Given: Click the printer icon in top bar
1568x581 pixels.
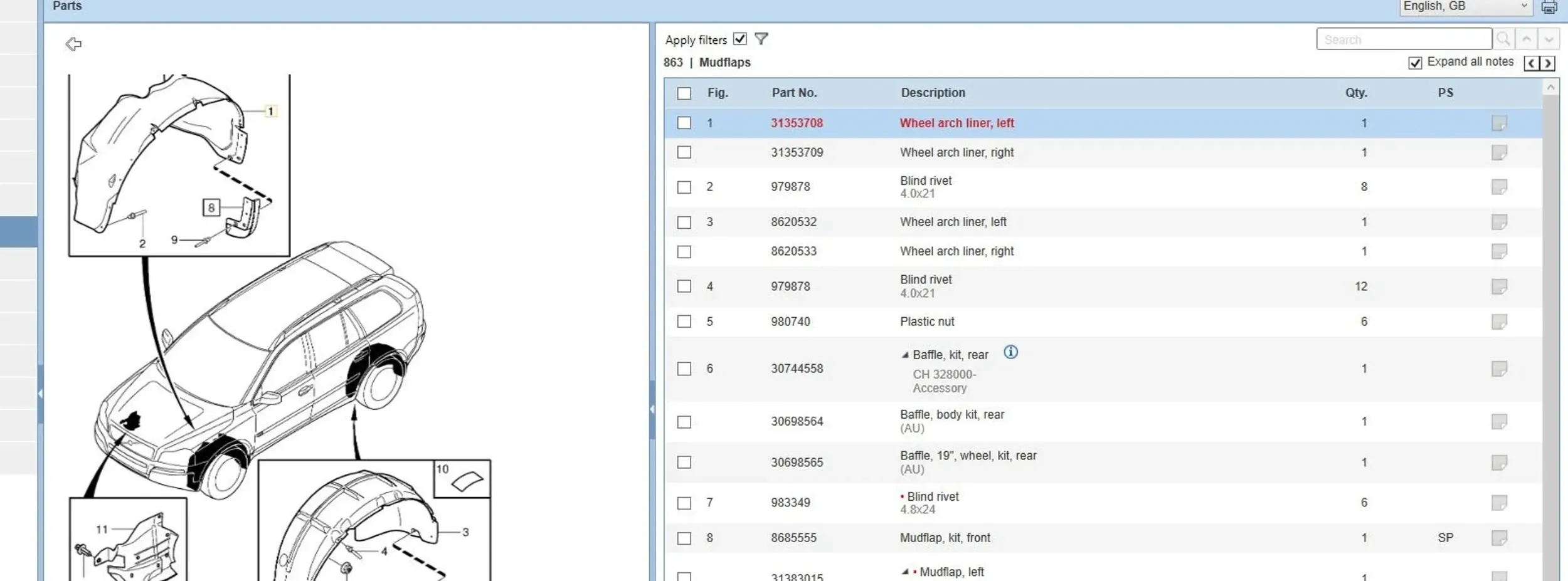Looking at the screenshot, I should tap(1549, 8).
